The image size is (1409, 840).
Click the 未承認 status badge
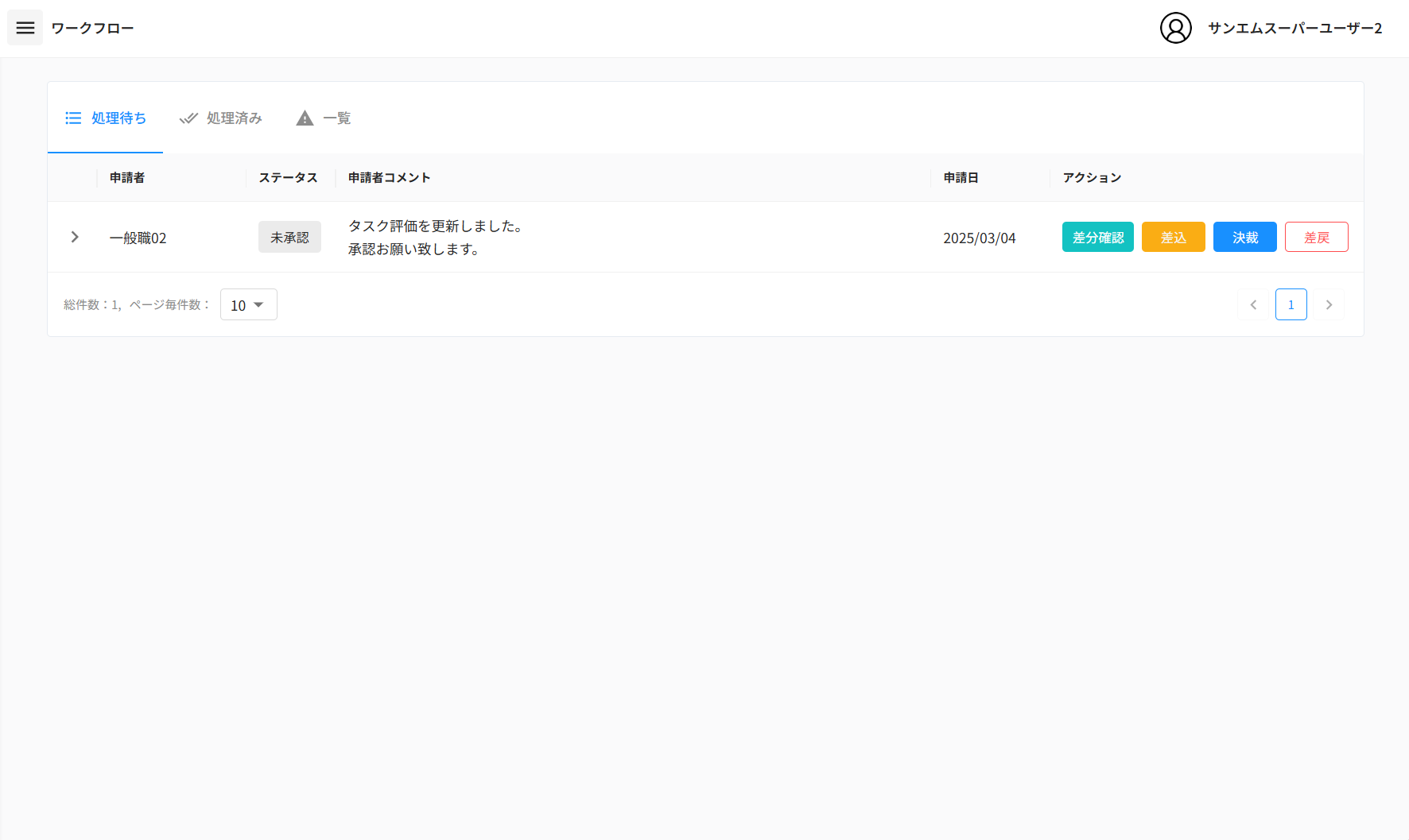coord(289,237)
